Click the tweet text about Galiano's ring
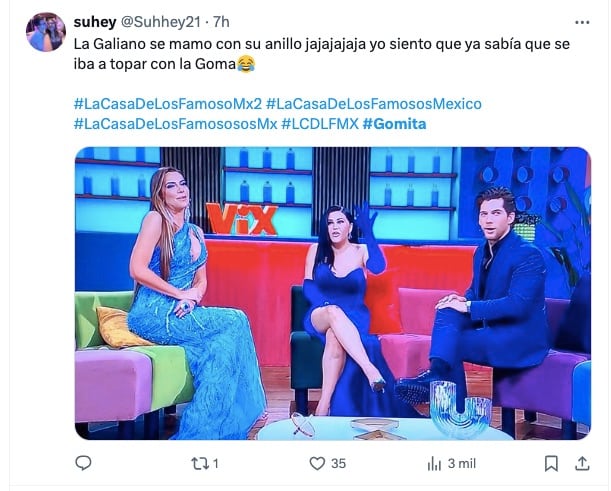This screenshot has height=491, width=611. coord(321,54)
